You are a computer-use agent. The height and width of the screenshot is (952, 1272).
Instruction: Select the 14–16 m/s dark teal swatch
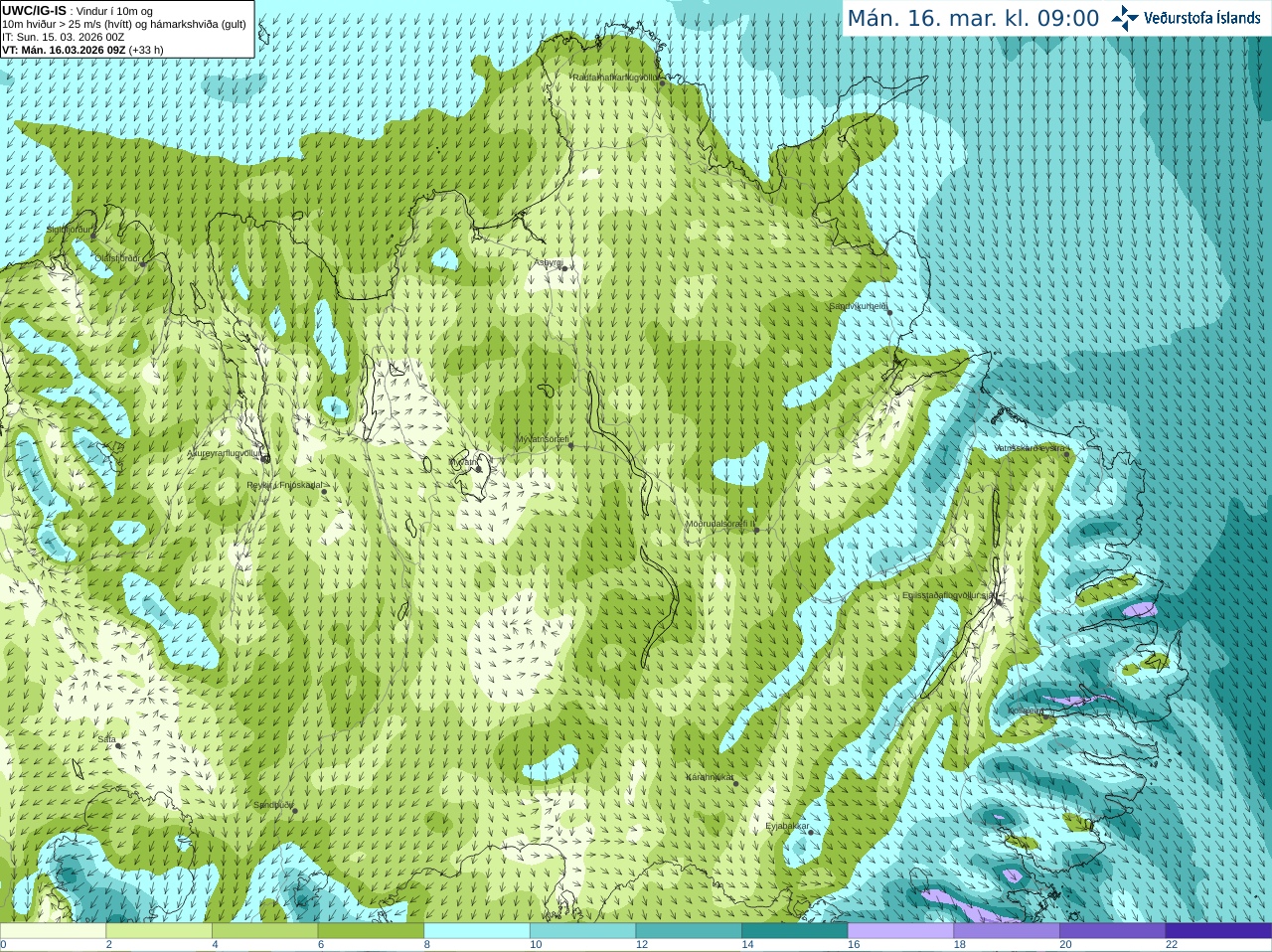[795, 931]
